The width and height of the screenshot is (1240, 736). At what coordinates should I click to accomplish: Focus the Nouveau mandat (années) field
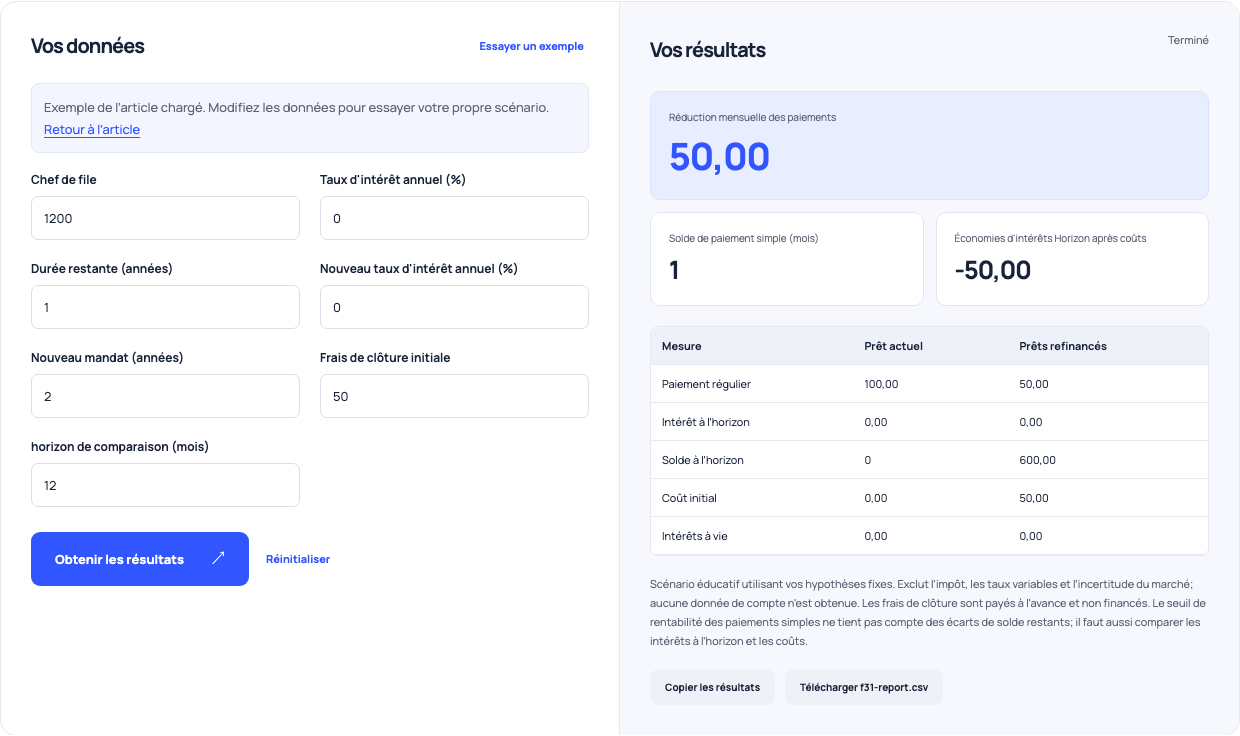coord(165,396)
